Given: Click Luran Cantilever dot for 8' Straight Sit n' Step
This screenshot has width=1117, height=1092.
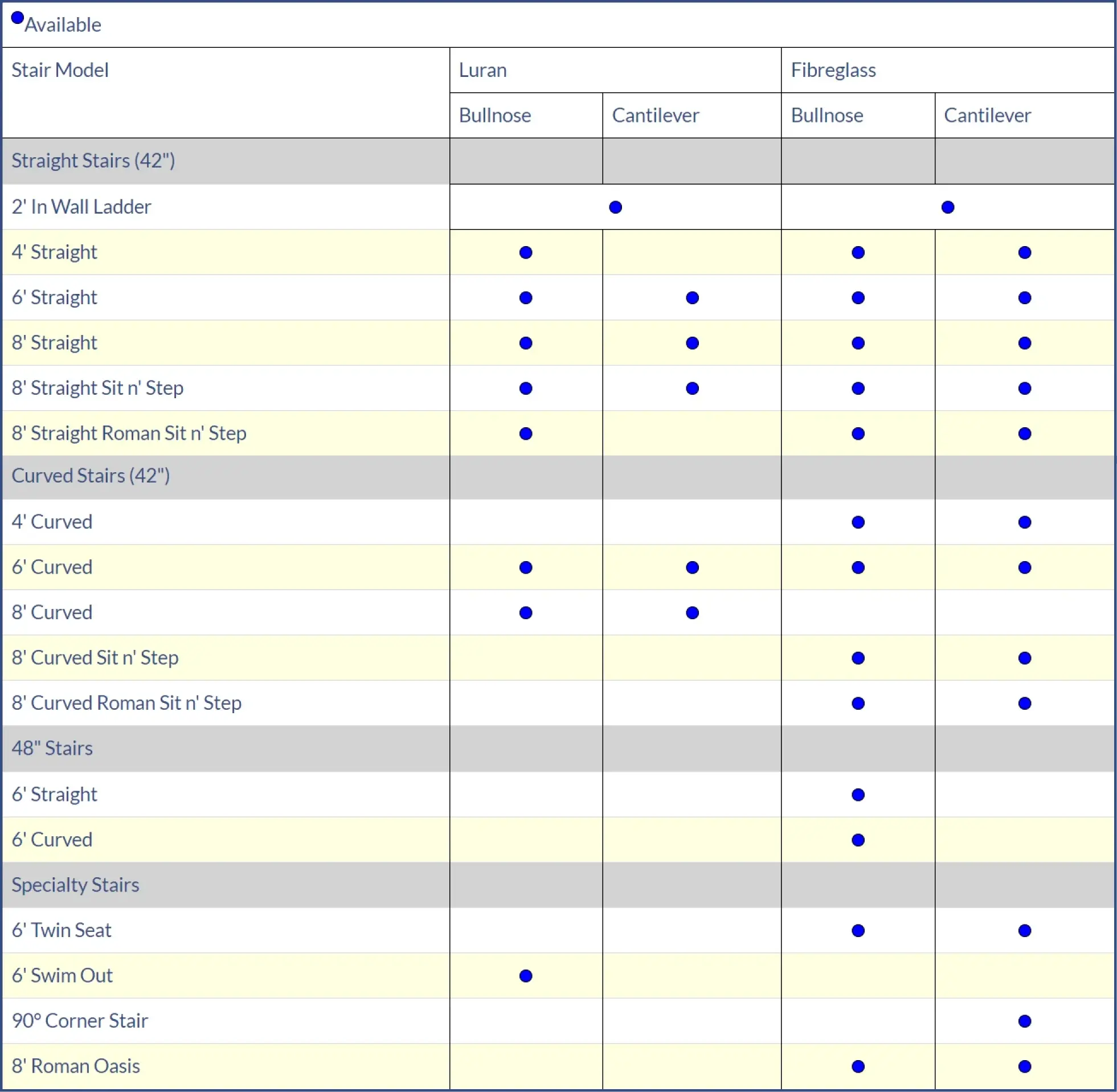Looking at the screenshot, I should click(692, 388).
